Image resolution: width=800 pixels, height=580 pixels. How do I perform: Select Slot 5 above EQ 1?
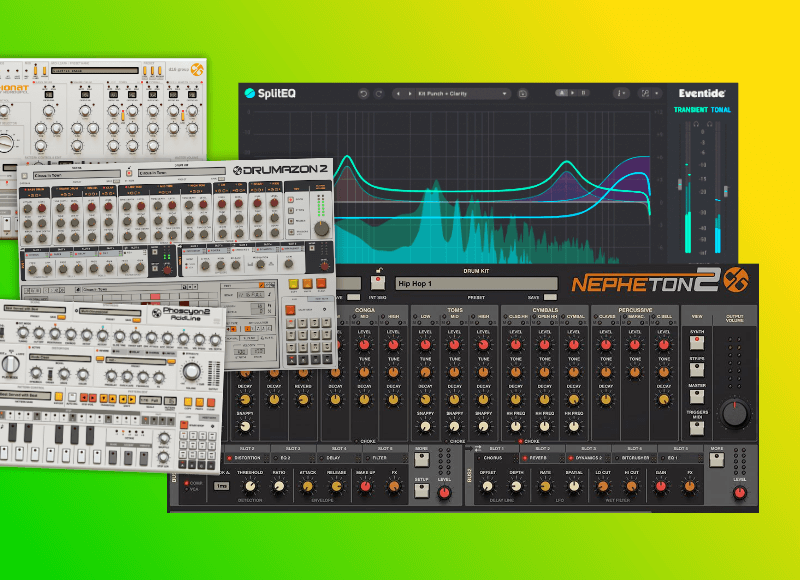tap(680, 448)
